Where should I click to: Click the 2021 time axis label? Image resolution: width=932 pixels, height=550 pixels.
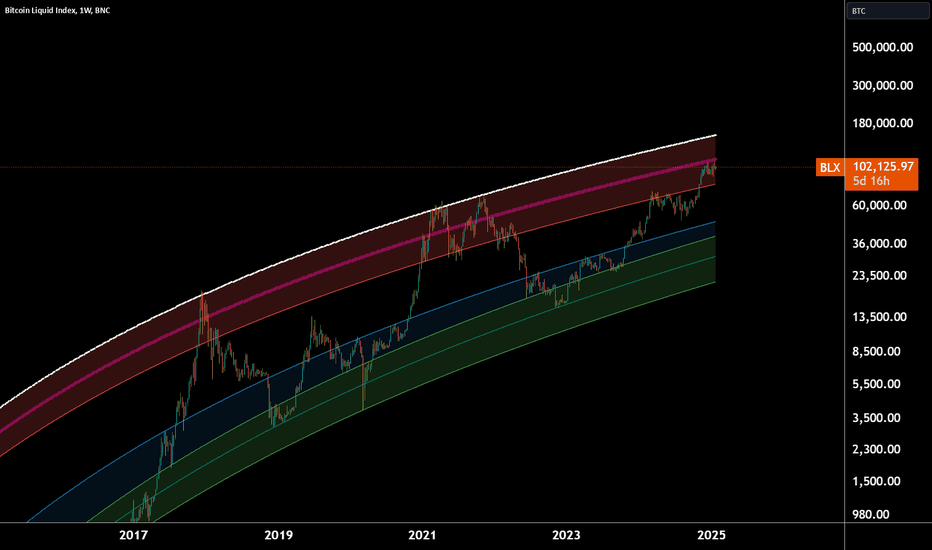[x=422, y=535]
